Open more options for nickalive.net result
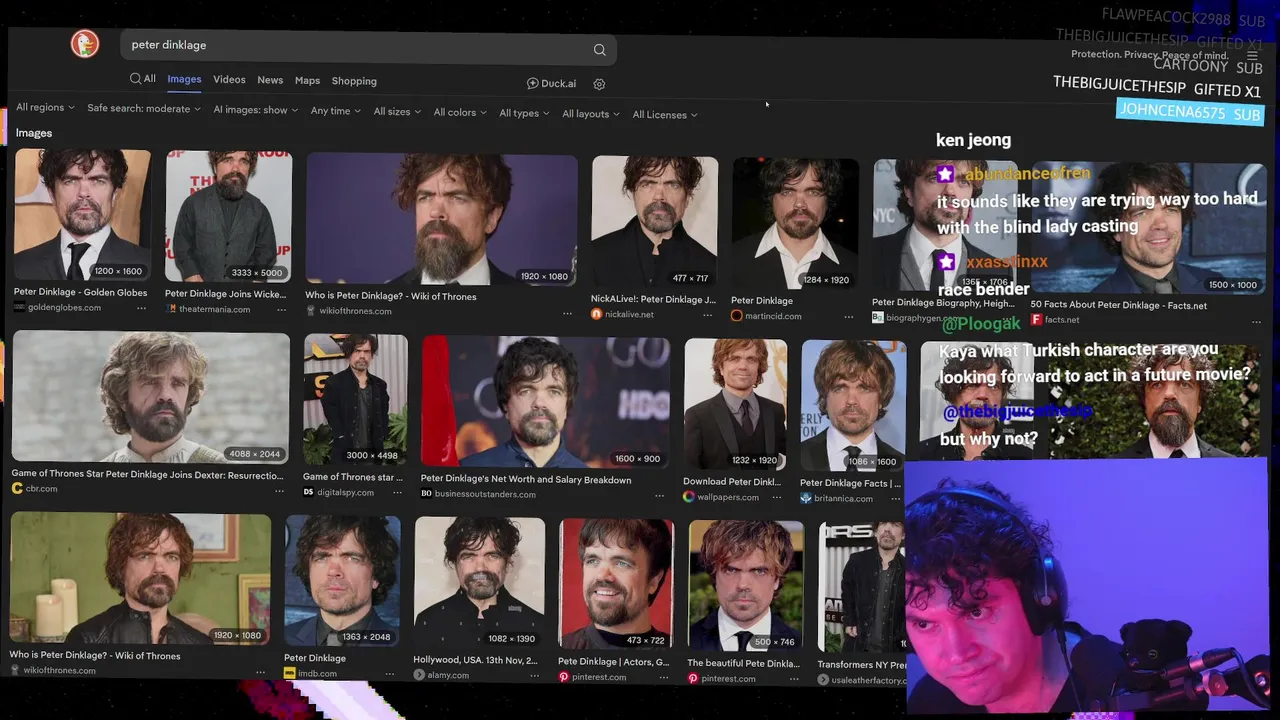 [707, 315]
